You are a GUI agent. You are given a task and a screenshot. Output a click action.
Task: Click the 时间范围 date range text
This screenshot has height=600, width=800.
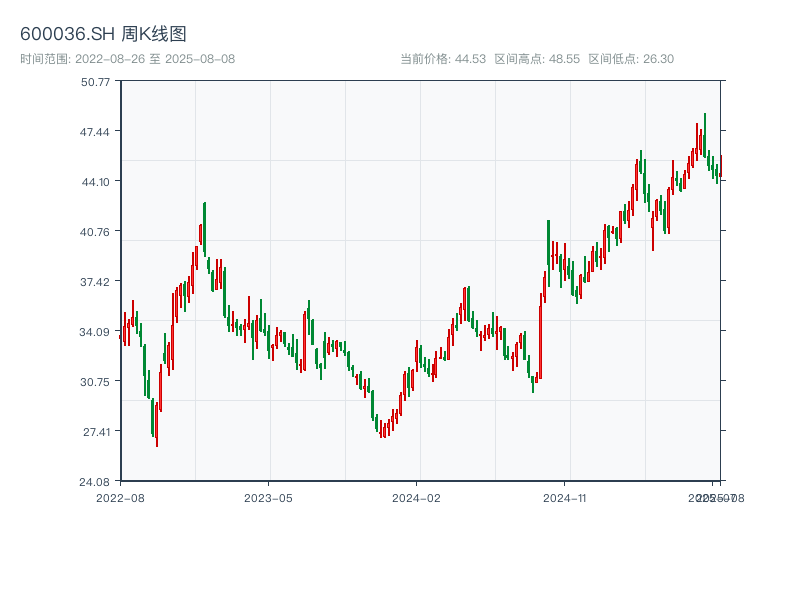[x=127, y=59]
